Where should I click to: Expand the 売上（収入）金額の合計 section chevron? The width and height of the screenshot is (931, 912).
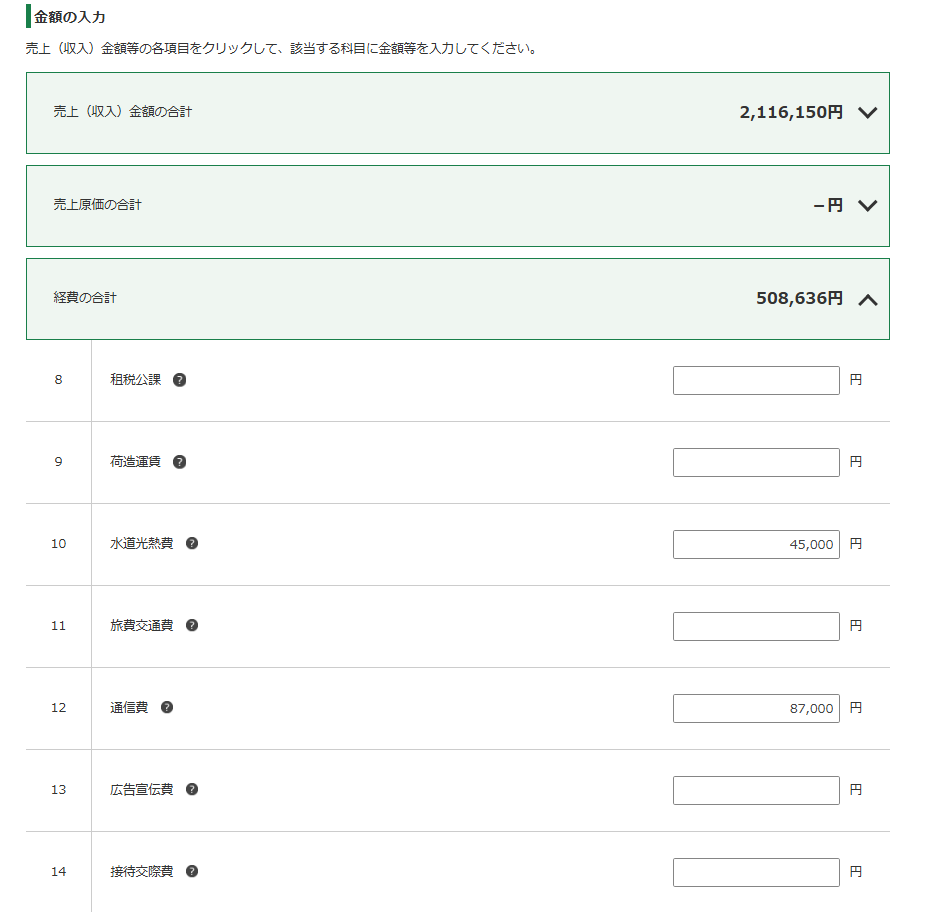867,113
